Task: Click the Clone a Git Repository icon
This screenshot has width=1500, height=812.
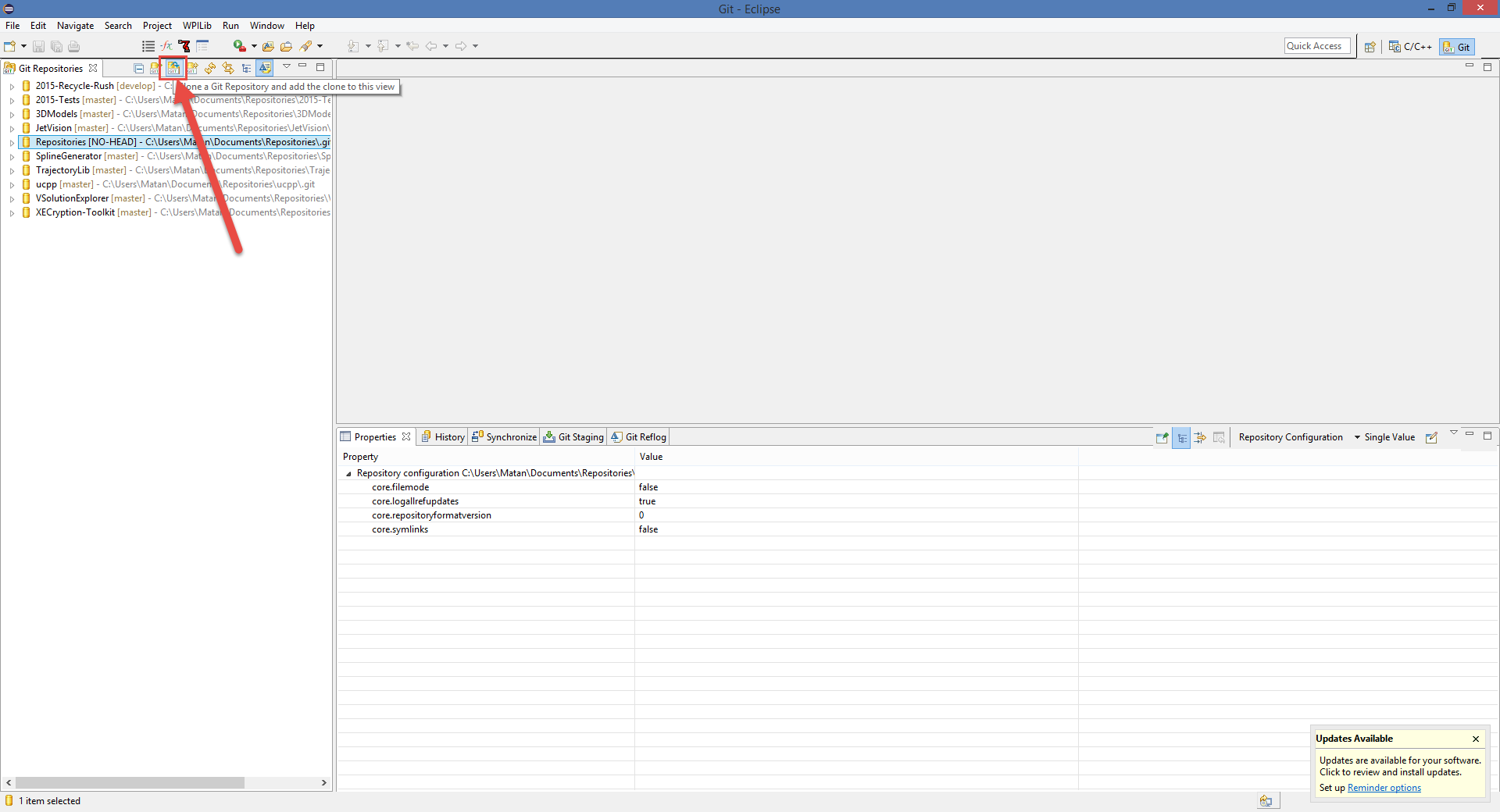Action: 173,68
